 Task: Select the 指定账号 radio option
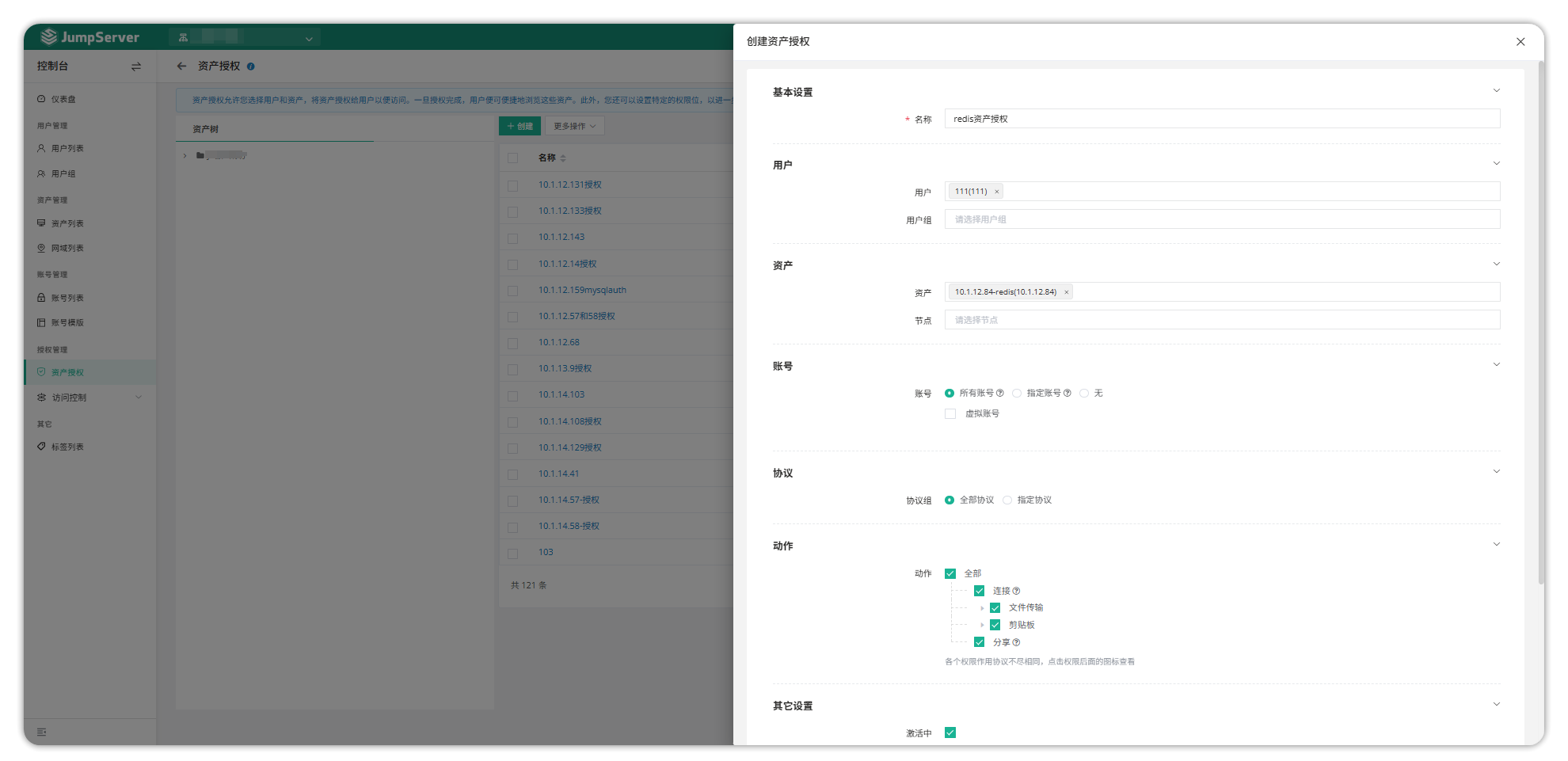coord(1017,394)
